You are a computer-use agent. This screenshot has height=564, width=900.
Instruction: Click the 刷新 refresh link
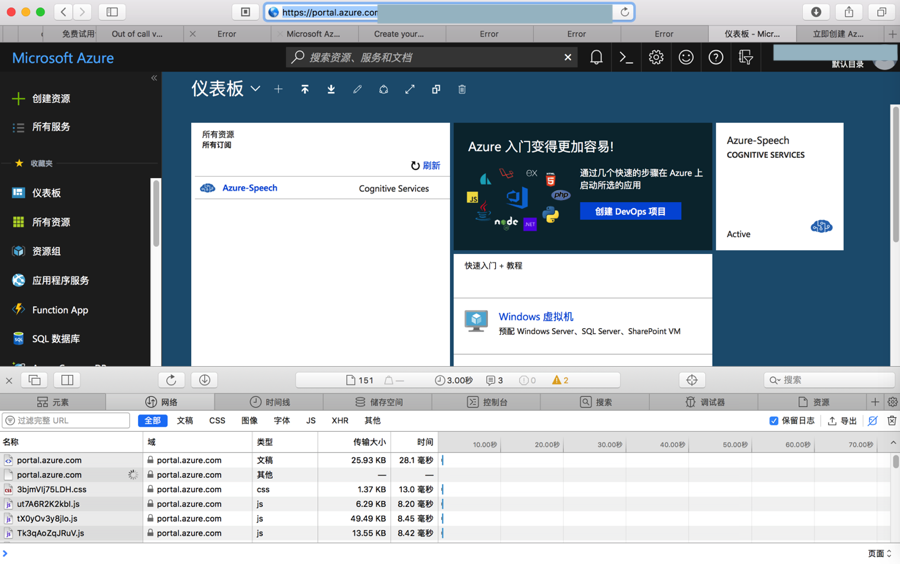(x=425, y=165)
